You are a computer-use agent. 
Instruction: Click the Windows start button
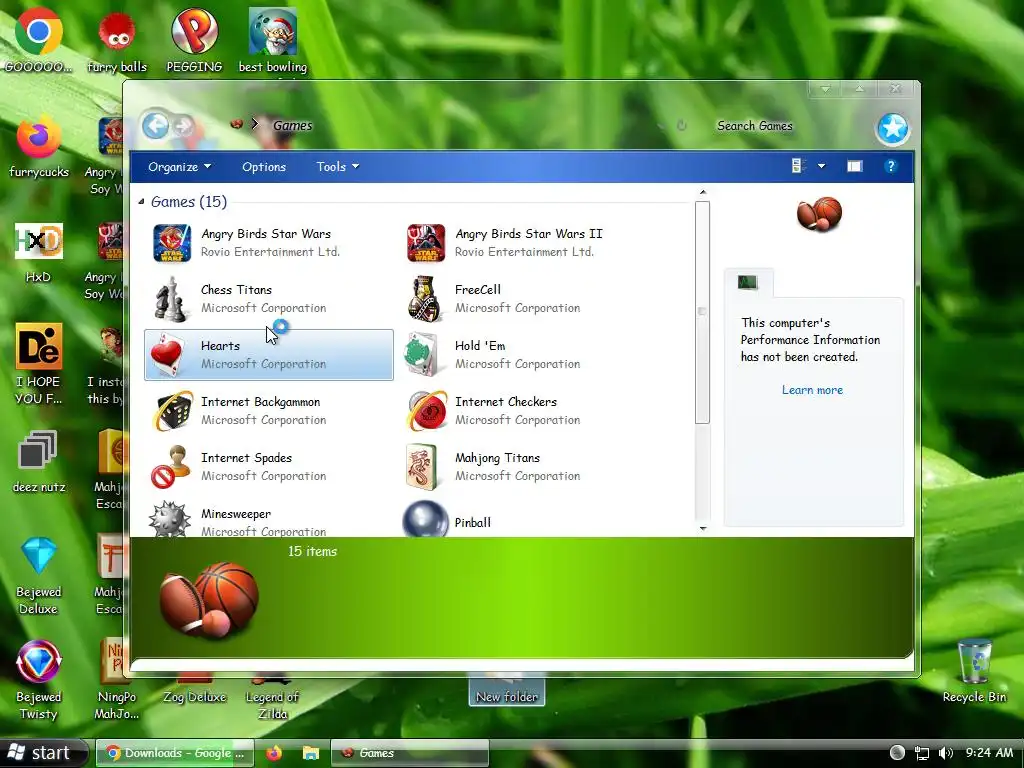coord(42,753)
